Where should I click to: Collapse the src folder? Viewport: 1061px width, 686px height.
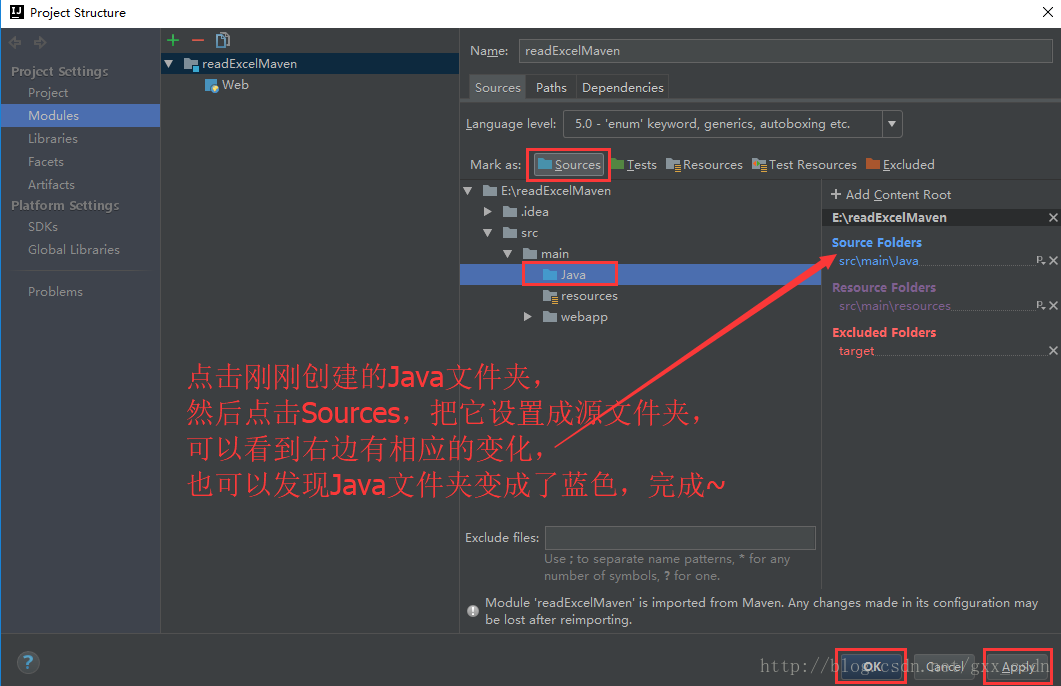point(487,233)
